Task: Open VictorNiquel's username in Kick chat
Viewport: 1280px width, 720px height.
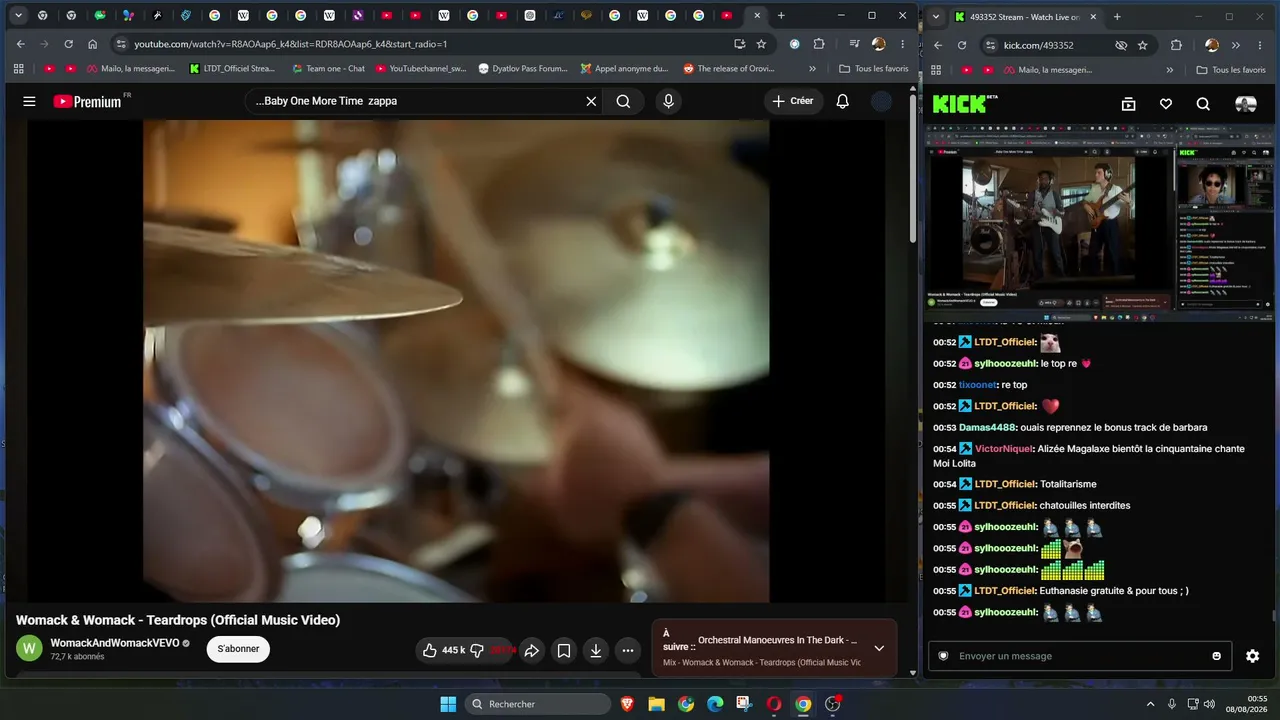Action: click(x=1004, y=449)
